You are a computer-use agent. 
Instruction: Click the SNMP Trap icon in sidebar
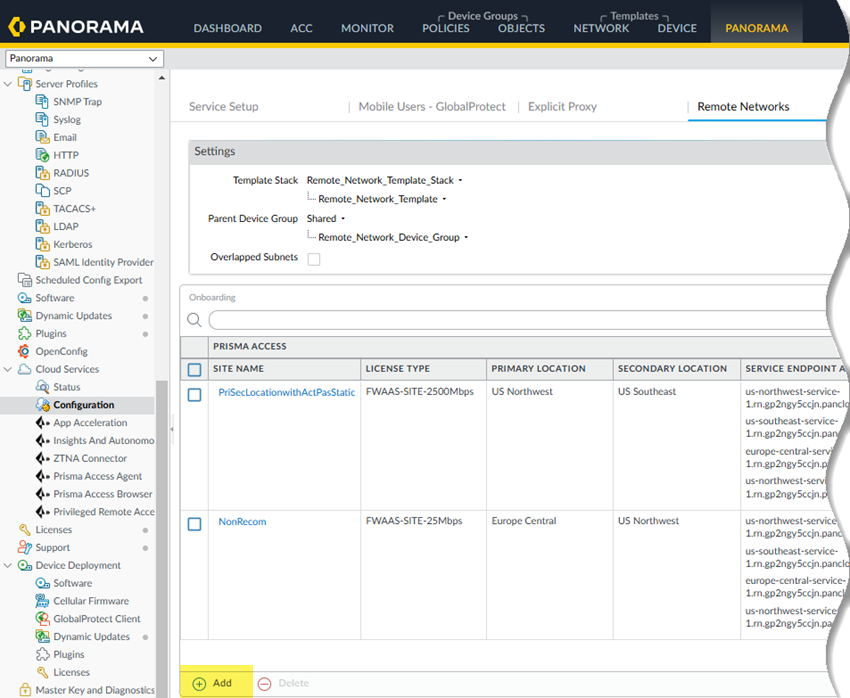43,102
